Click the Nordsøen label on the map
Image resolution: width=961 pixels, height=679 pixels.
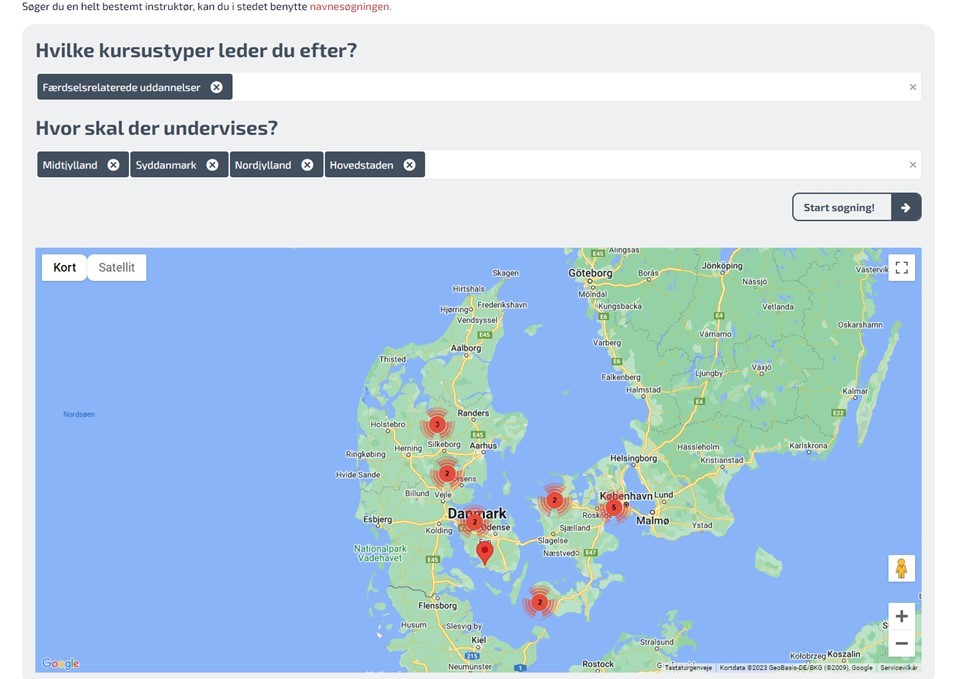(79, 414)
